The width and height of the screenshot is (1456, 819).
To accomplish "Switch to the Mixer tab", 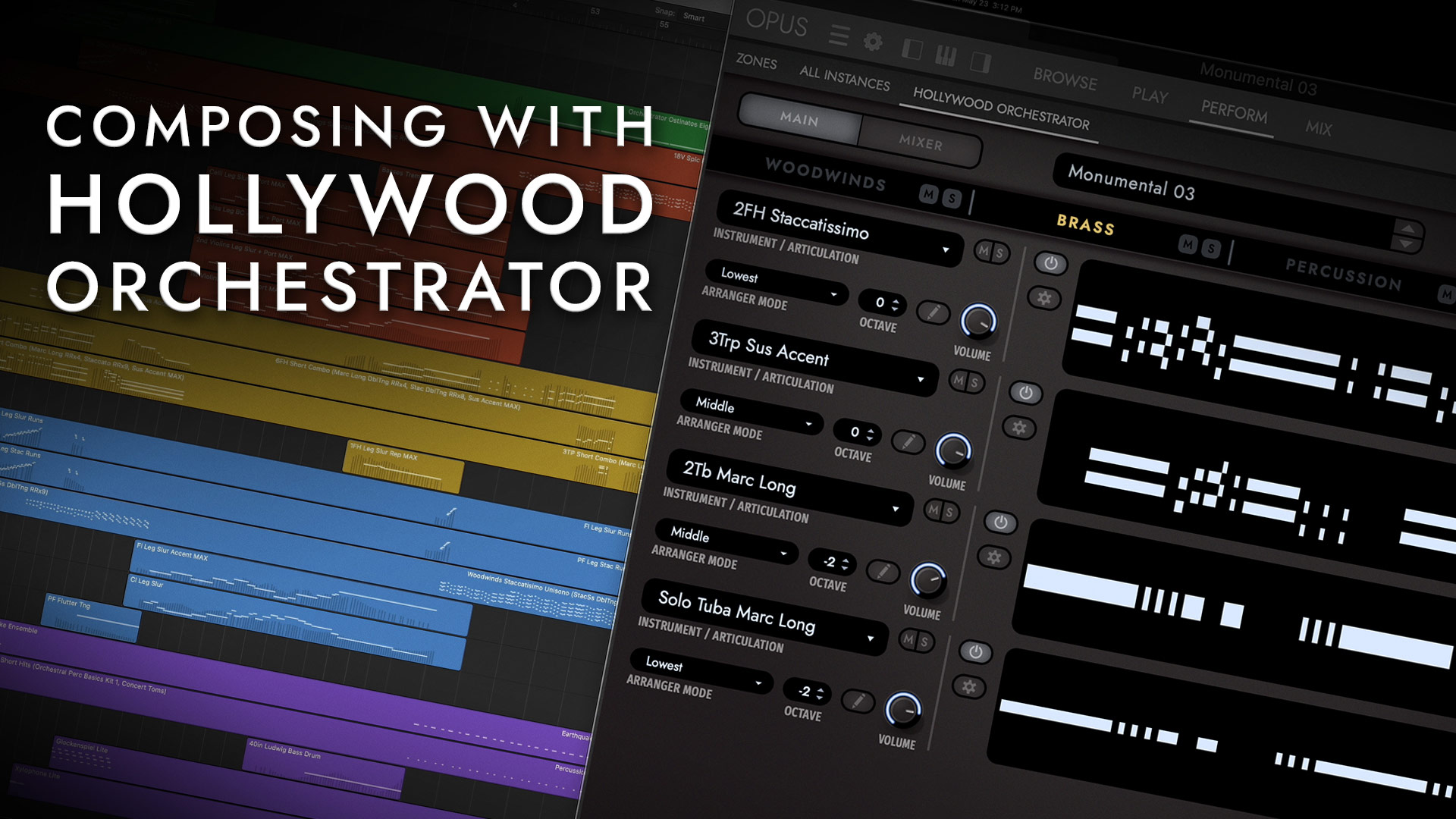I will [920, 143].
